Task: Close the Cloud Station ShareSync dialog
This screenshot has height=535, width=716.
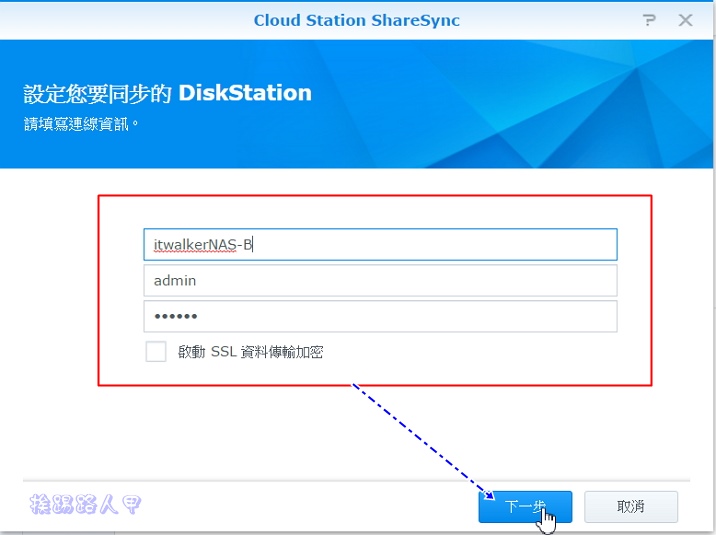Action: (x=685, y=20)
